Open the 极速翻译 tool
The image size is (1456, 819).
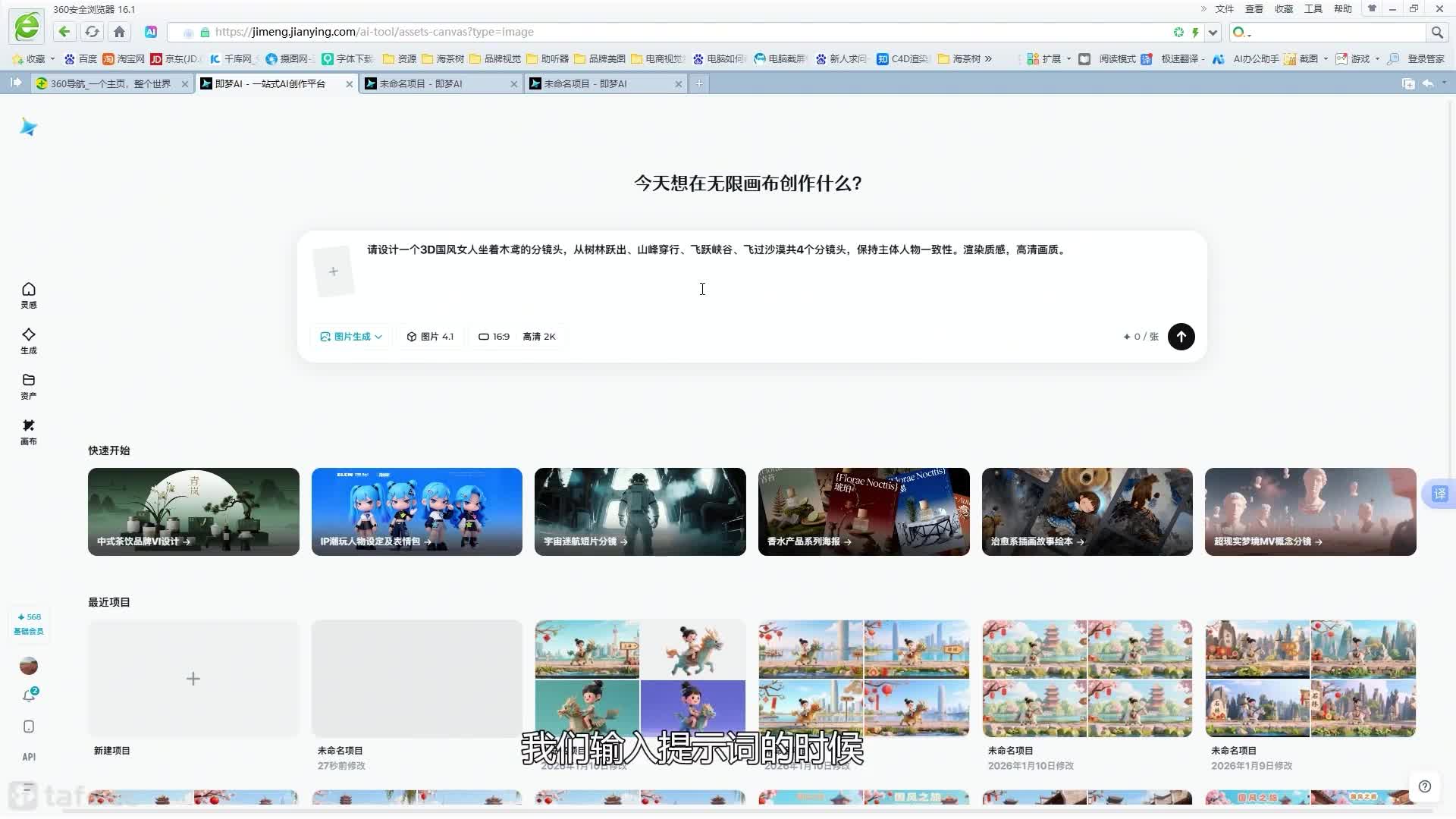(x=1172, y=58)
